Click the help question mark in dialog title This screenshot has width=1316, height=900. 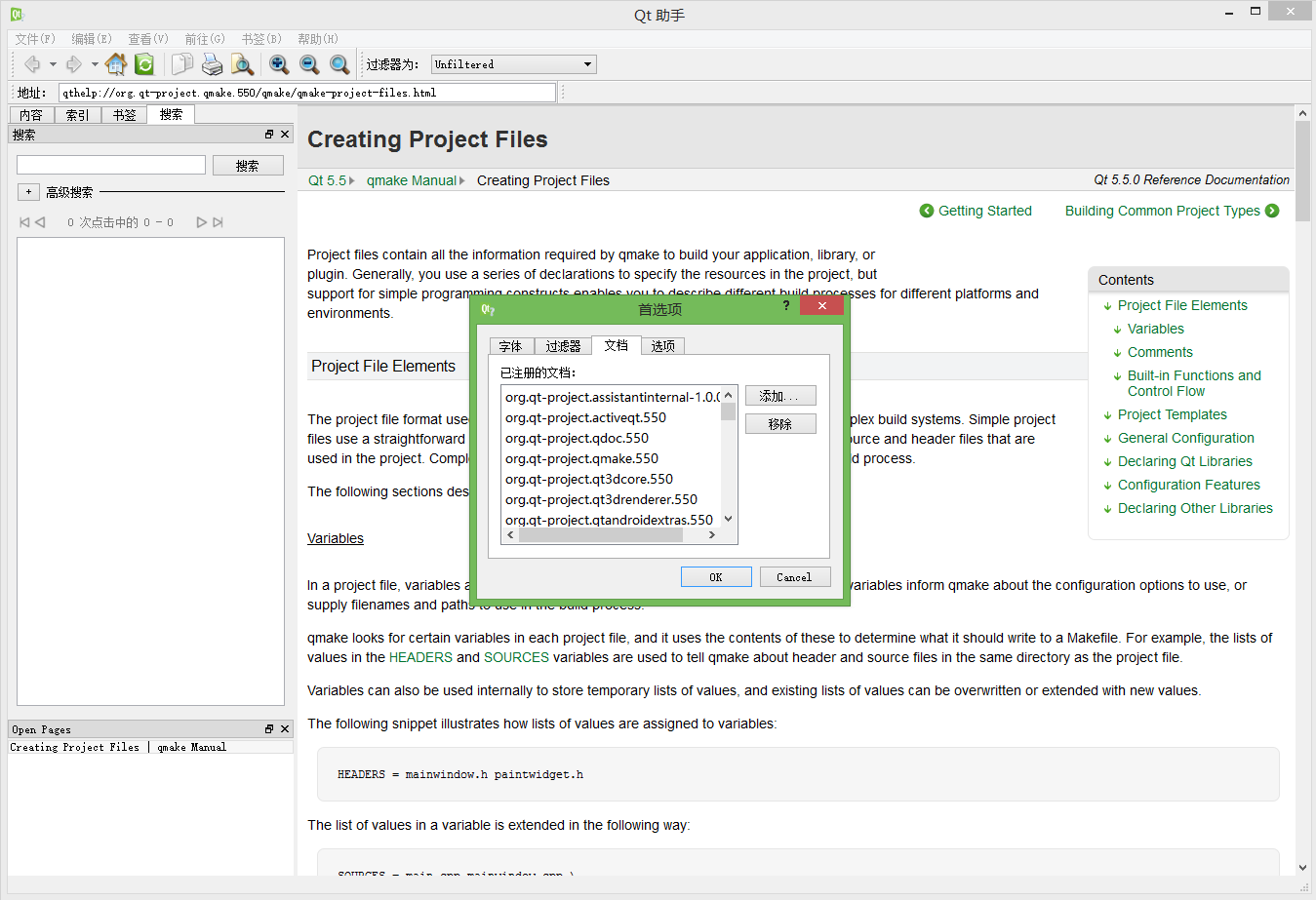[785, 306]
